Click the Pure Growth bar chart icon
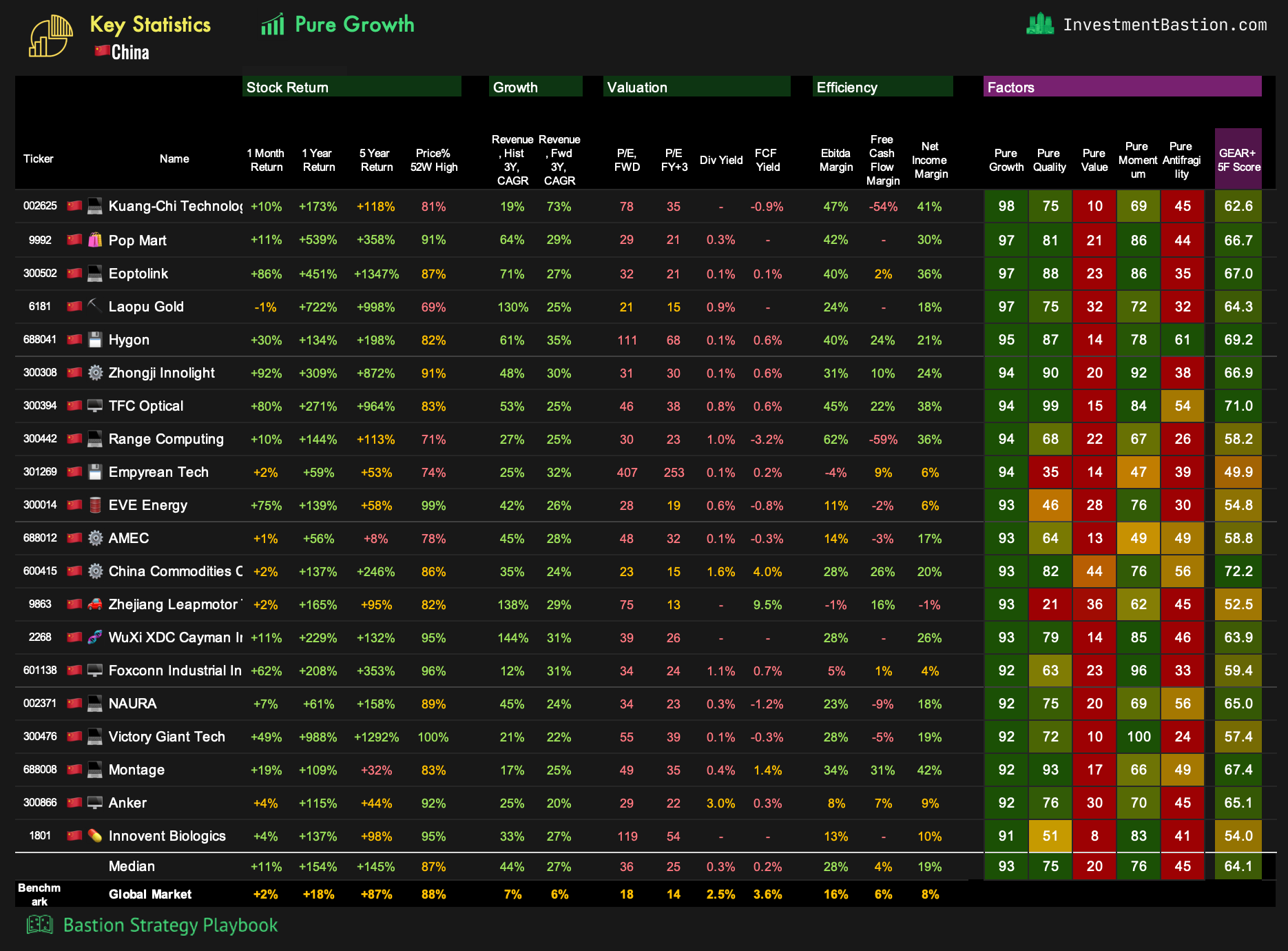Viewport: 1288px width, 951px height. pos(273,24)
